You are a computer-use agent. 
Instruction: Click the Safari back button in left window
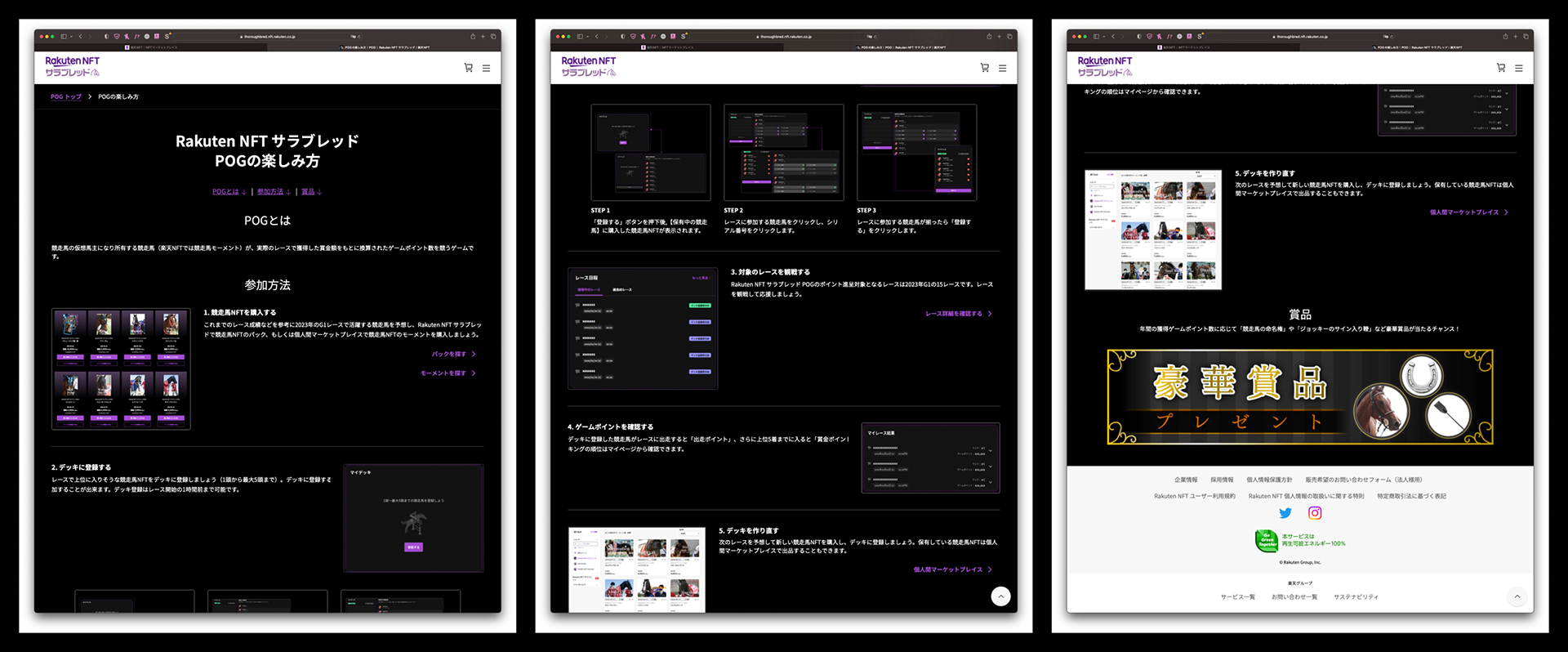pyautogui.click(x=80, y=37)
